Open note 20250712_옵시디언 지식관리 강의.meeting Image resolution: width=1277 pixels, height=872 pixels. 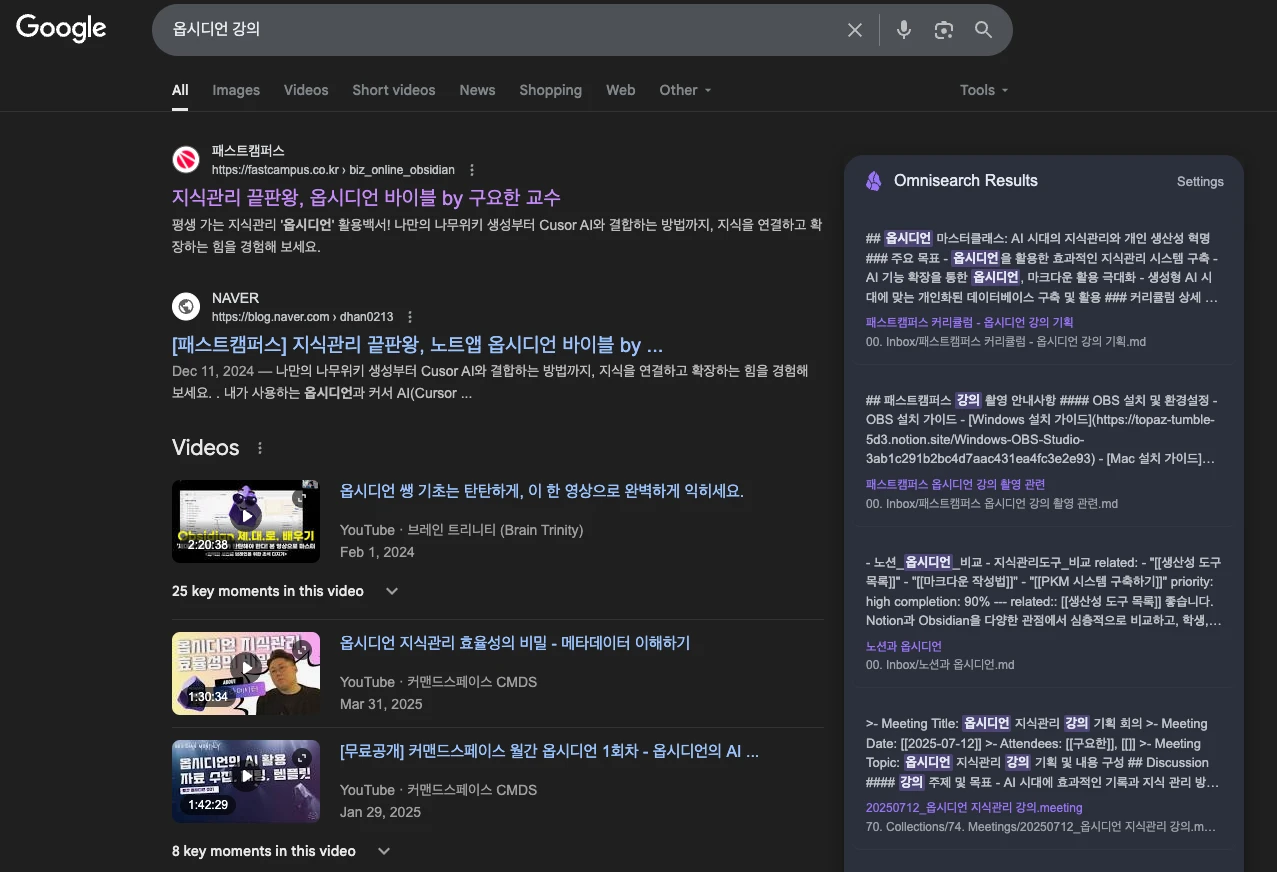click(x=974, y=808)
